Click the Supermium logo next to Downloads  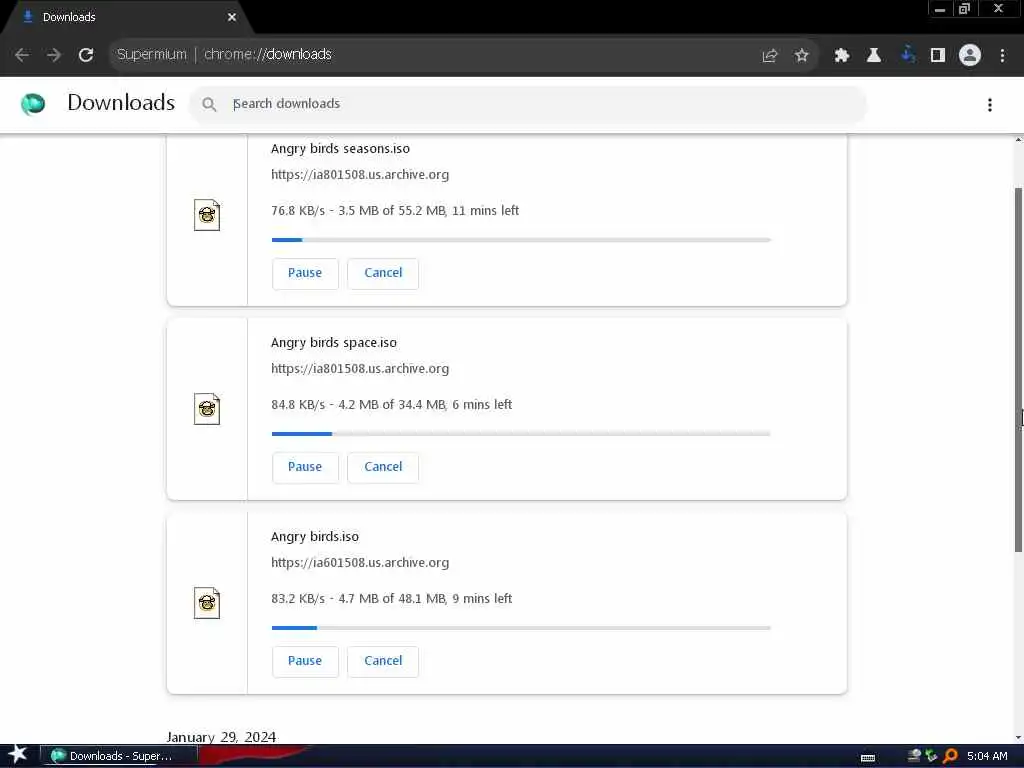pyautogui.click(x=33, y=103)
